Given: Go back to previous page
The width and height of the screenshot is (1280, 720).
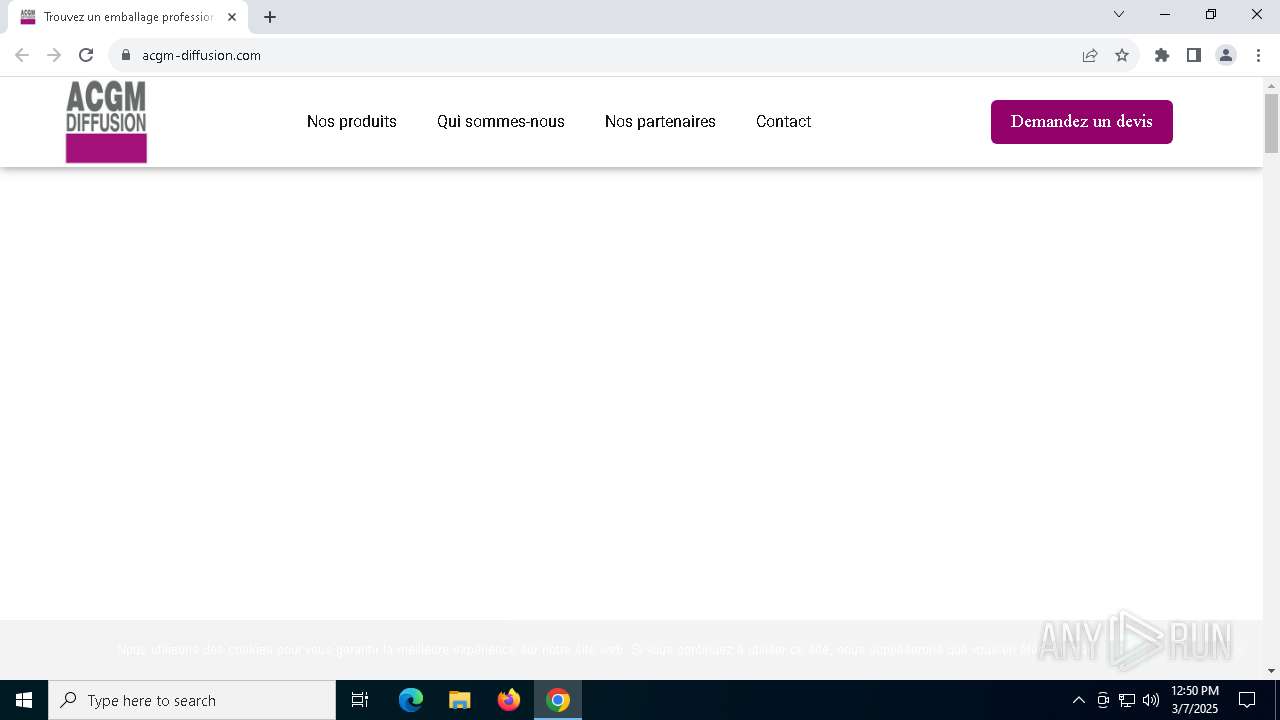Looking at the screenshot, I should coord(22,55).
